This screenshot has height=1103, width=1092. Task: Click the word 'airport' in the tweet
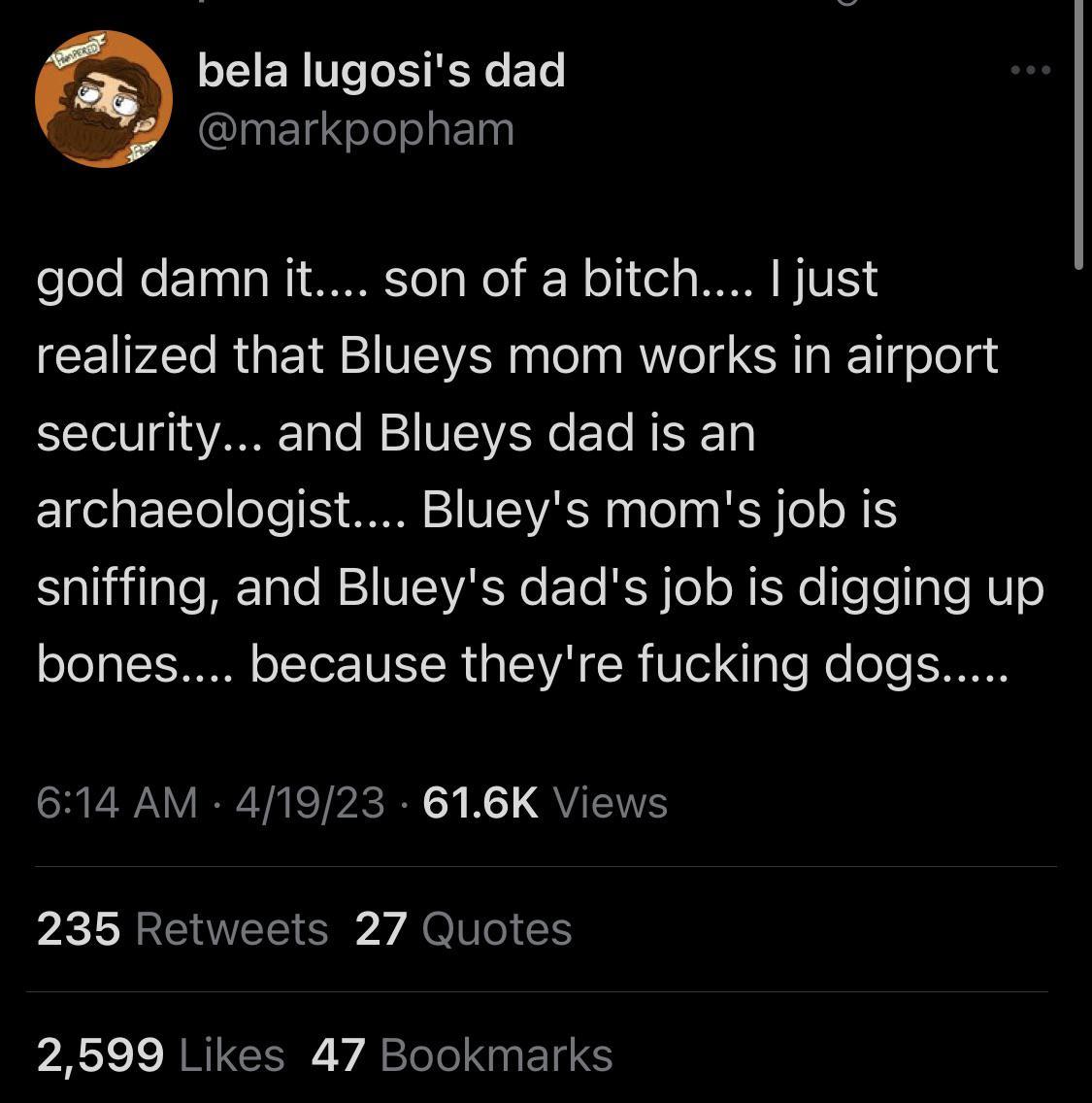922,355
